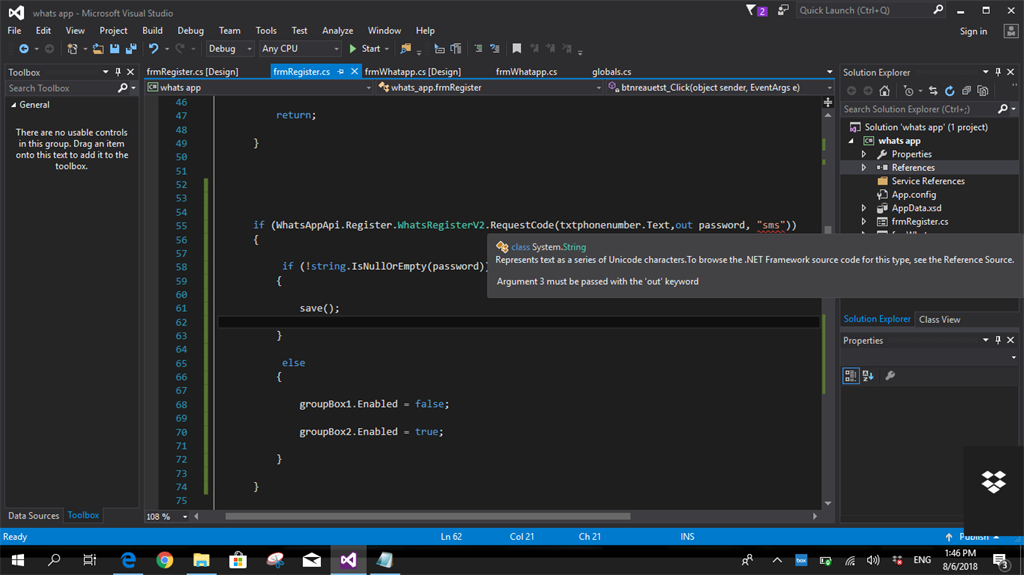Toggle auto-hide pin on Properties panel
Image resolution: width=1024 pixels, height=575 pixels.
pos(998,340)
